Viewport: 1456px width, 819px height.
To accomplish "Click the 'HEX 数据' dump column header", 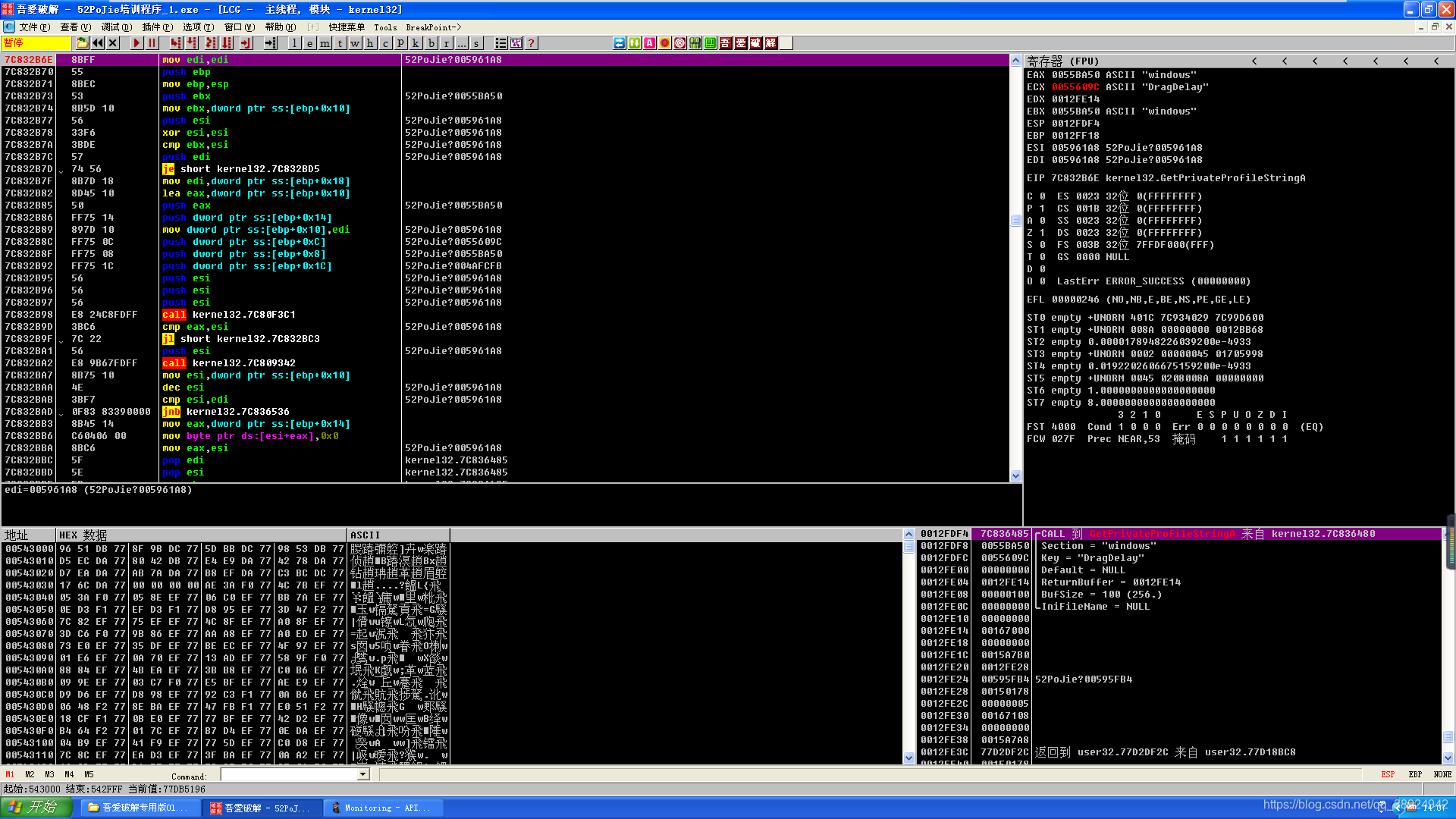I will tap(200, 535).
